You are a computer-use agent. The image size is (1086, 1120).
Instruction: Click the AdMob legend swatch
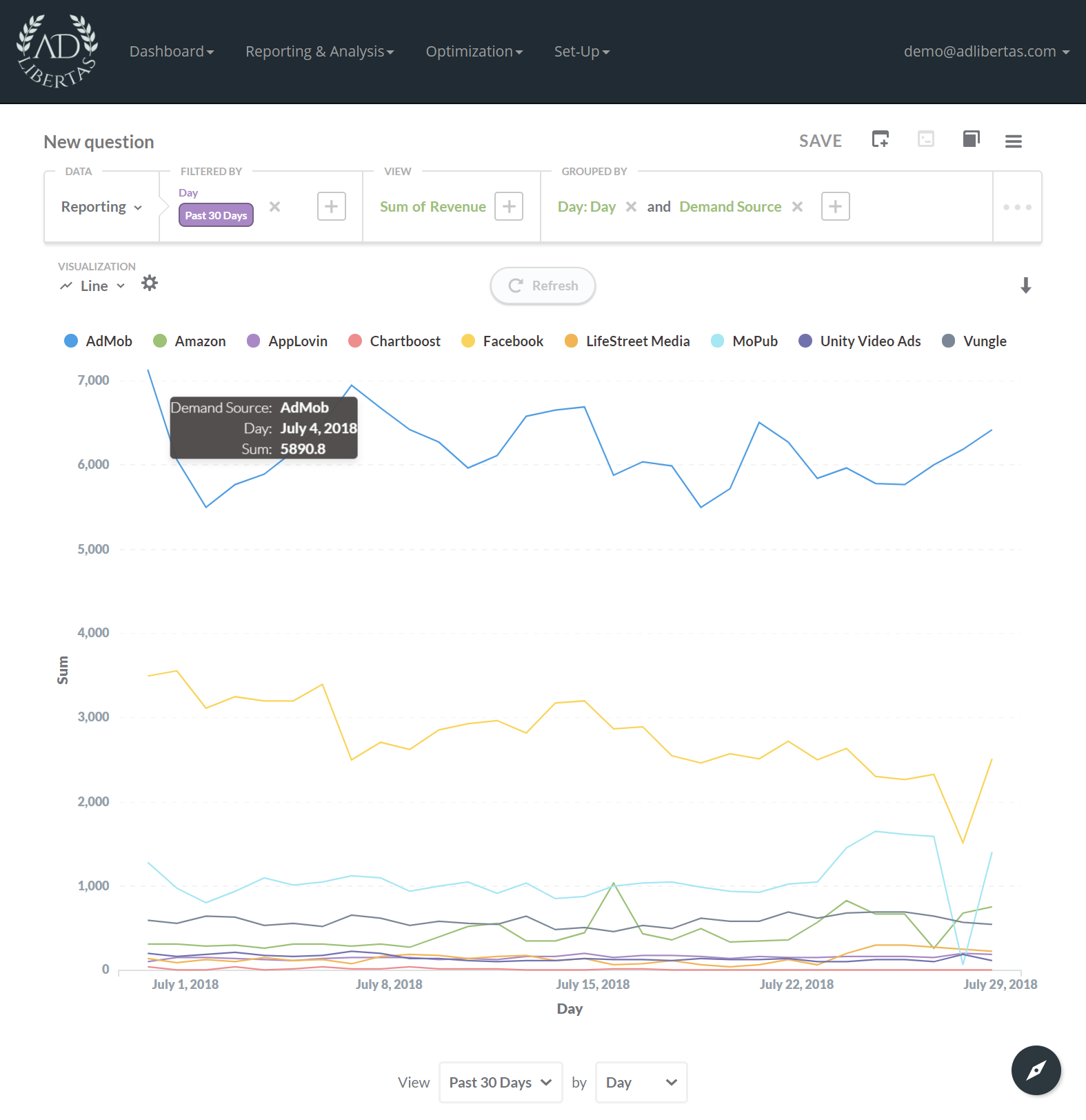tap(71, 341)
